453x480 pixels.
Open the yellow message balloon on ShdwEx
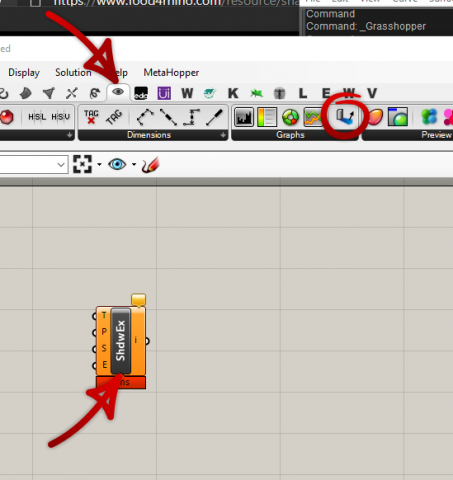pos(138,300)
